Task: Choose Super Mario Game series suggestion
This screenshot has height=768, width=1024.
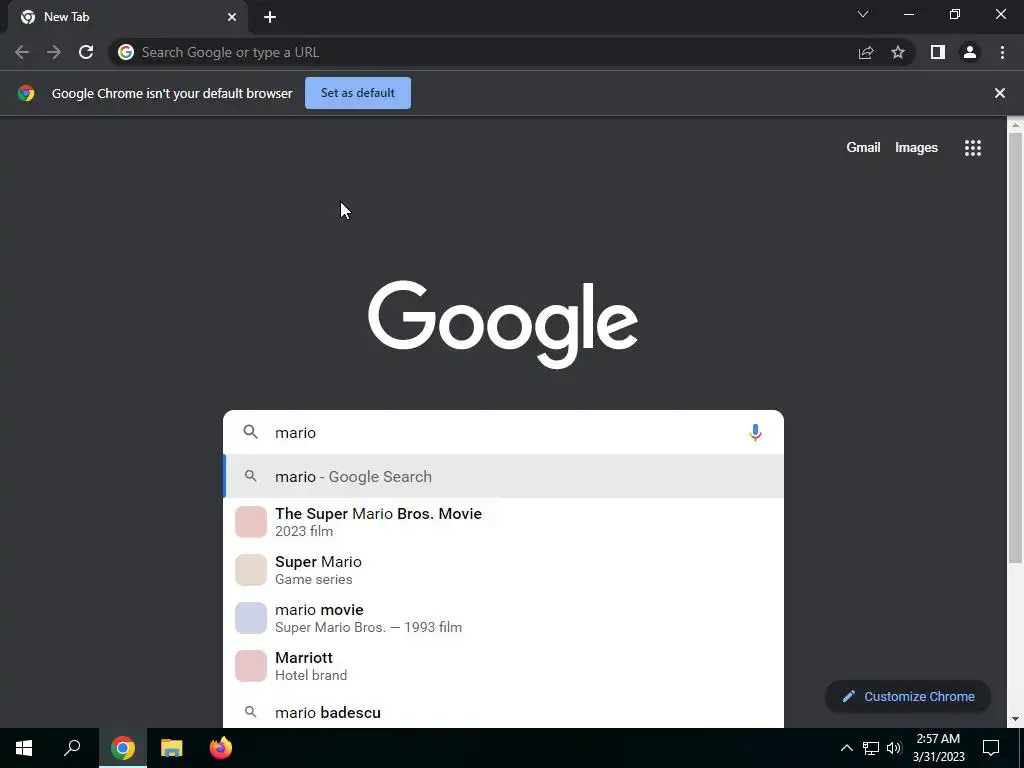Action: click(503, 570)
